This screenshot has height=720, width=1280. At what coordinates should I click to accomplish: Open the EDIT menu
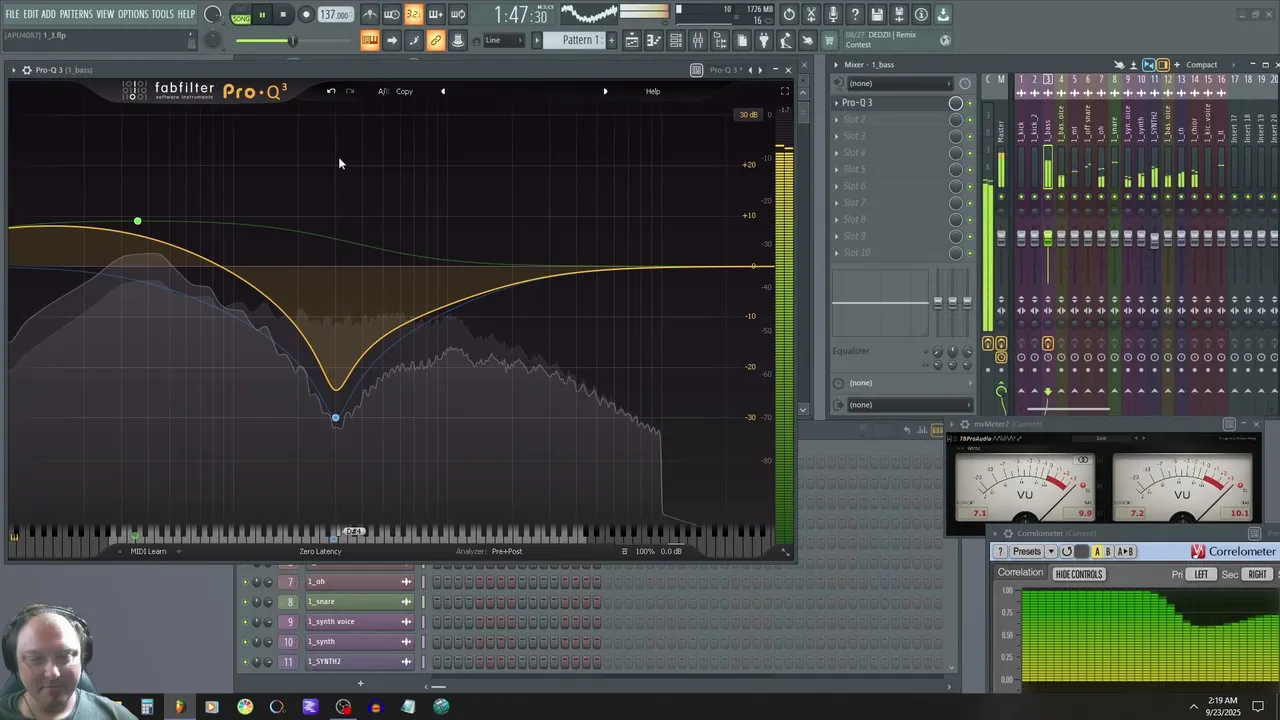31,14
